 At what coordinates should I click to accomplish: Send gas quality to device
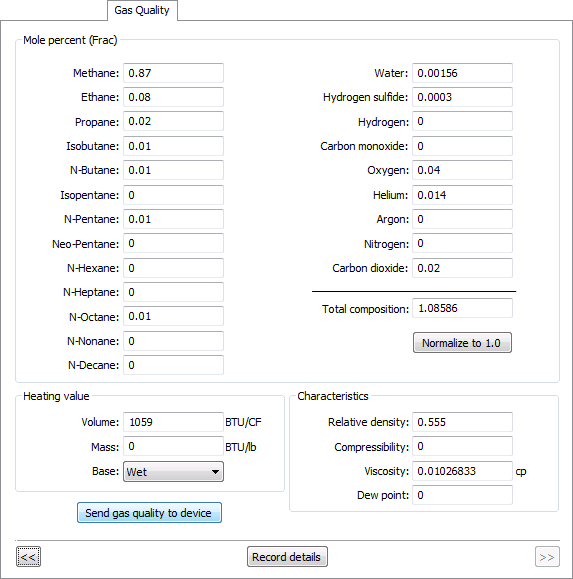(x=149, y=513)
